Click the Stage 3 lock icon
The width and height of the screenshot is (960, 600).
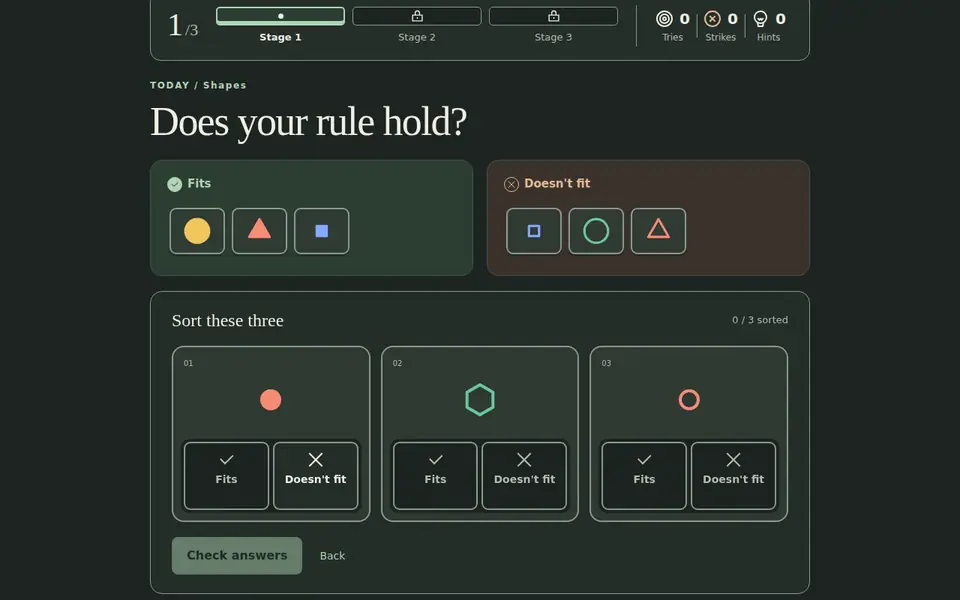click(553, 16)
